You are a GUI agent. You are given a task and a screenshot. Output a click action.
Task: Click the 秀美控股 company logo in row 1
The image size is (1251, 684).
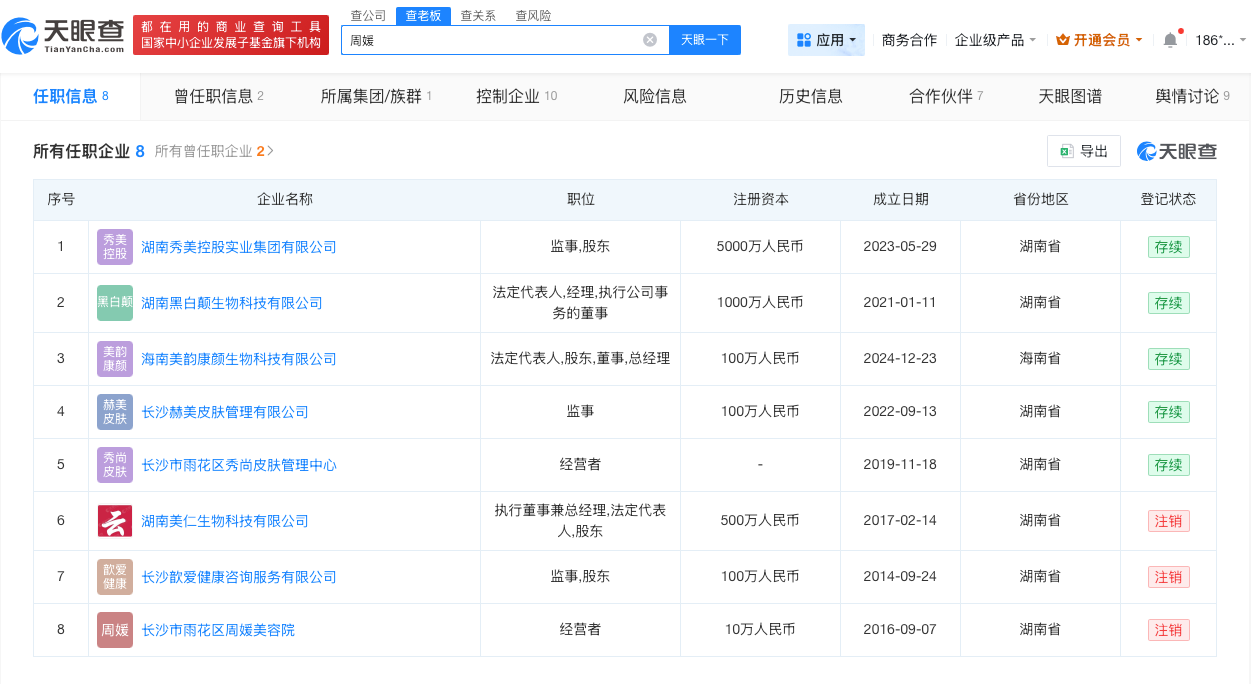coord(114,246)
